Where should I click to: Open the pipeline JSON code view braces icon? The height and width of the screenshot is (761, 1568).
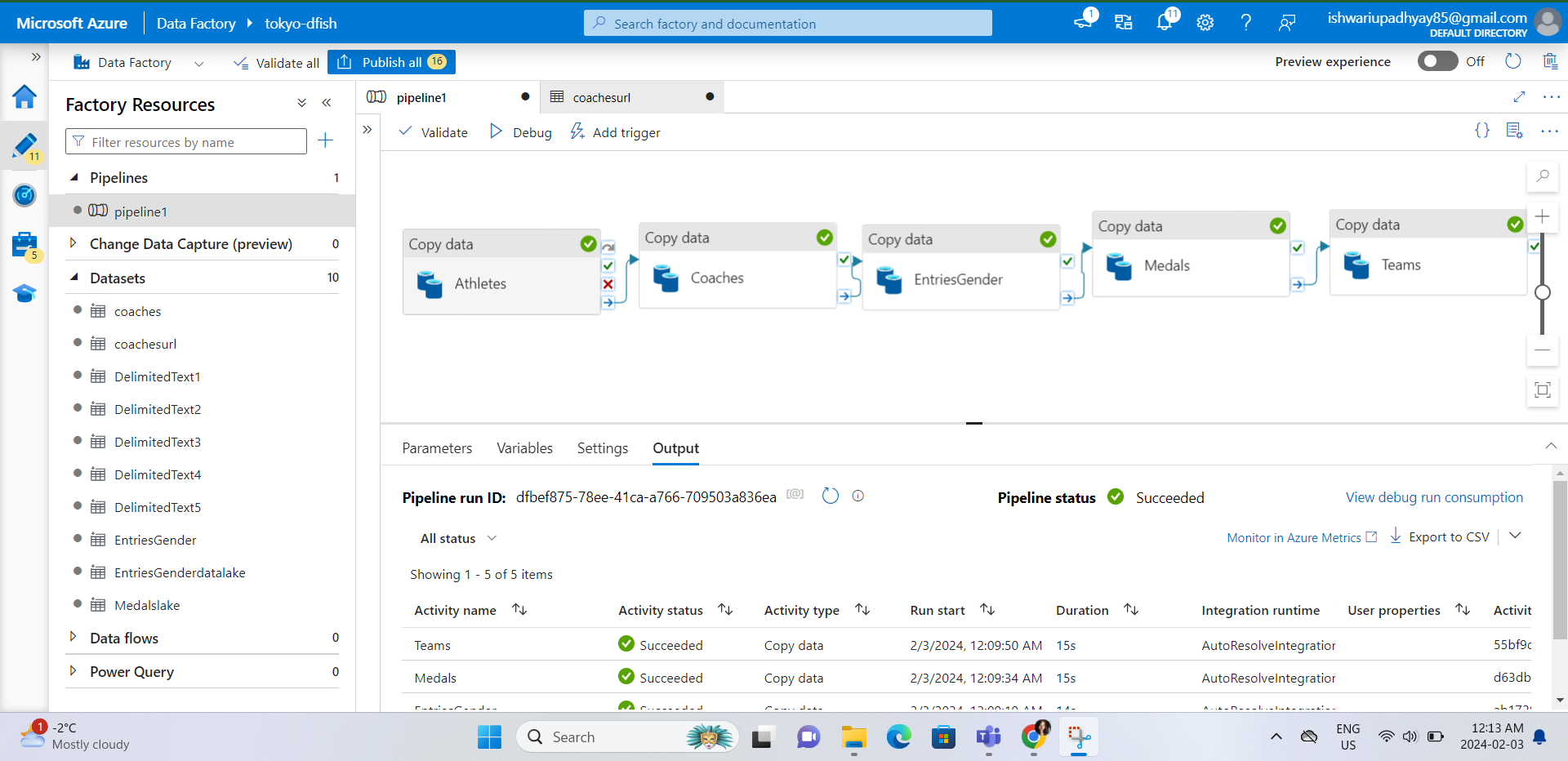pyautogui.click(x=1482, y=131)
